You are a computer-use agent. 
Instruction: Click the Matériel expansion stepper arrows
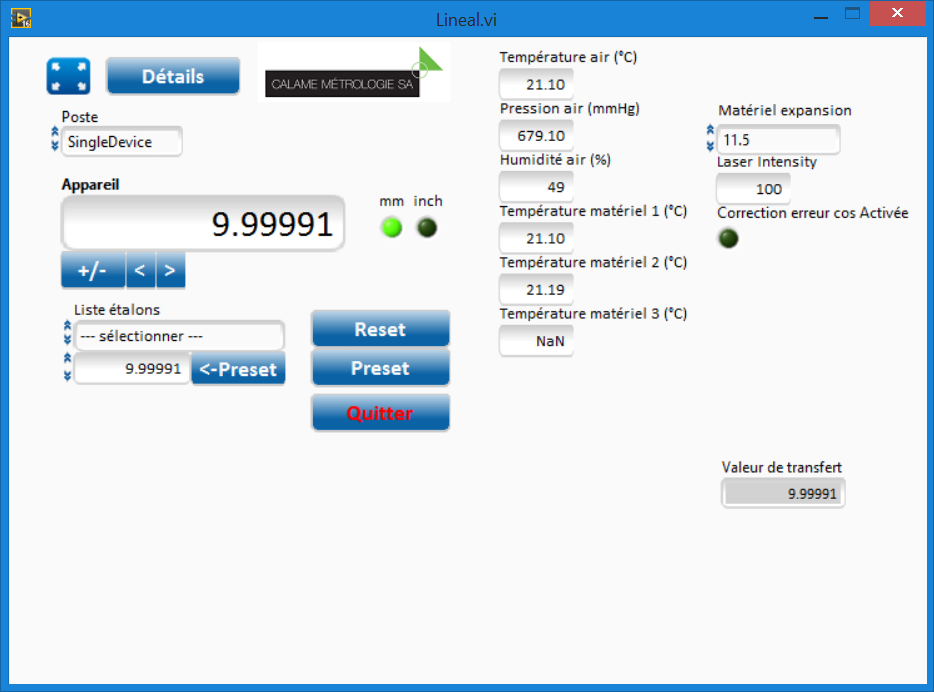click(710, 139)
